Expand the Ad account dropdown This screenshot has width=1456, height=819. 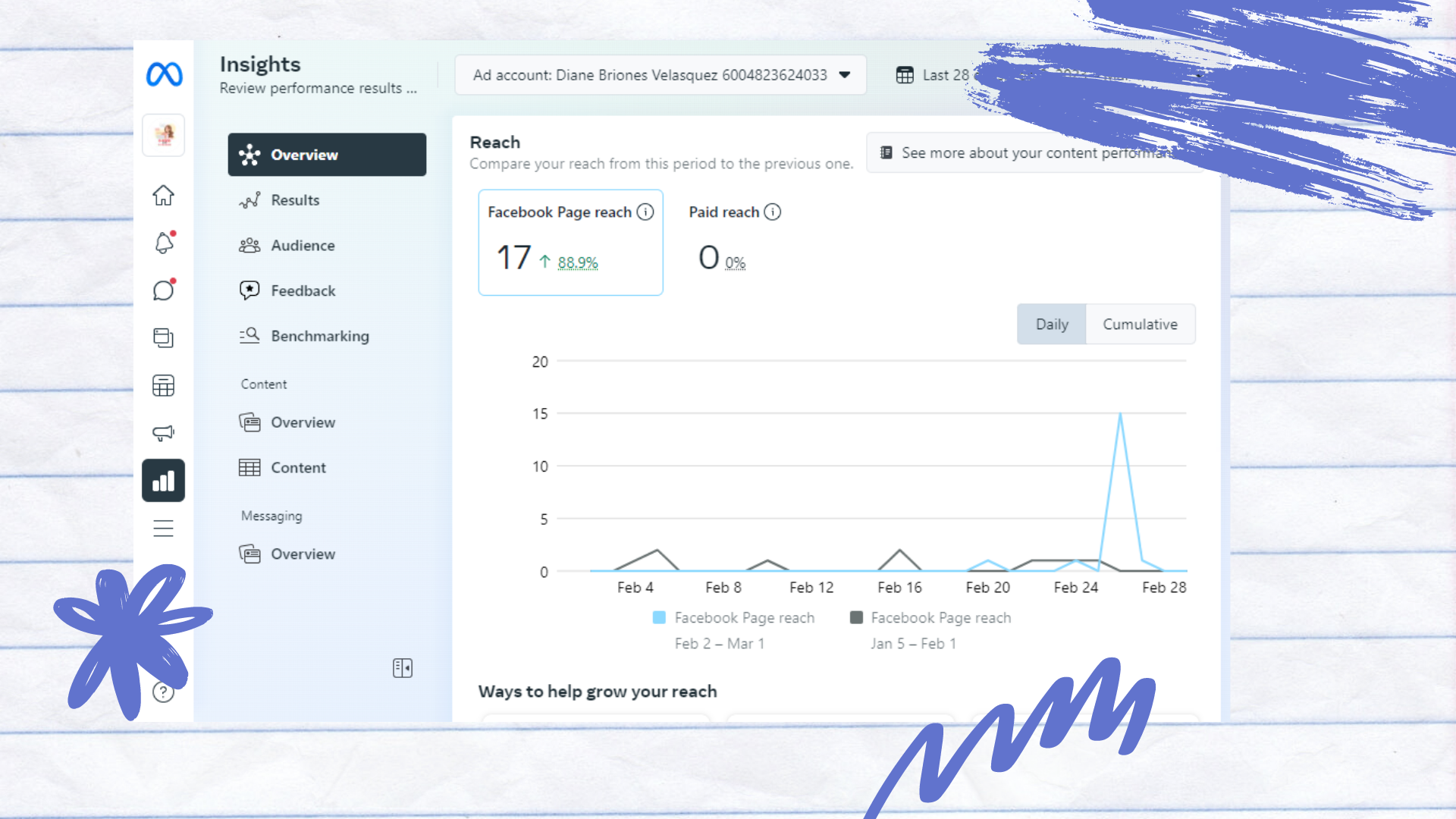[x=660, y=75]
